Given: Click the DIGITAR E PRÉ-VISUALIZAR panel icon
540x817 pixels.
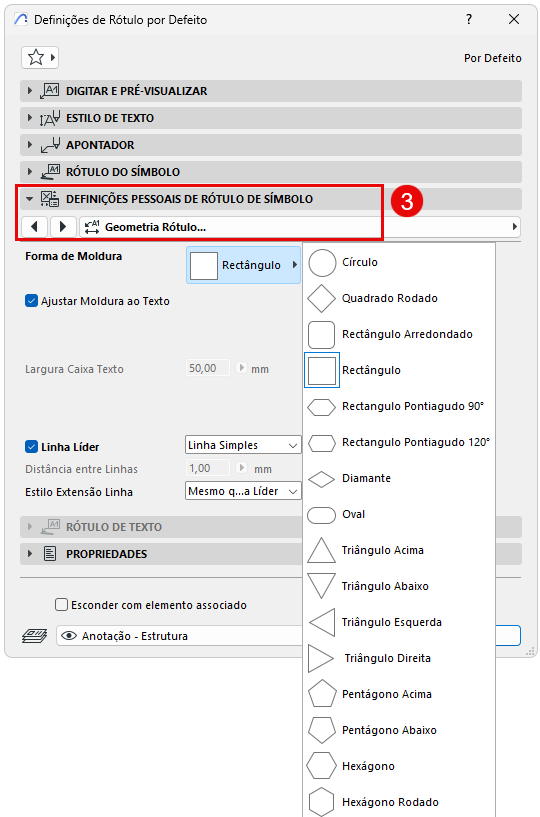Looking at the screenshot, I should point(50,91).
